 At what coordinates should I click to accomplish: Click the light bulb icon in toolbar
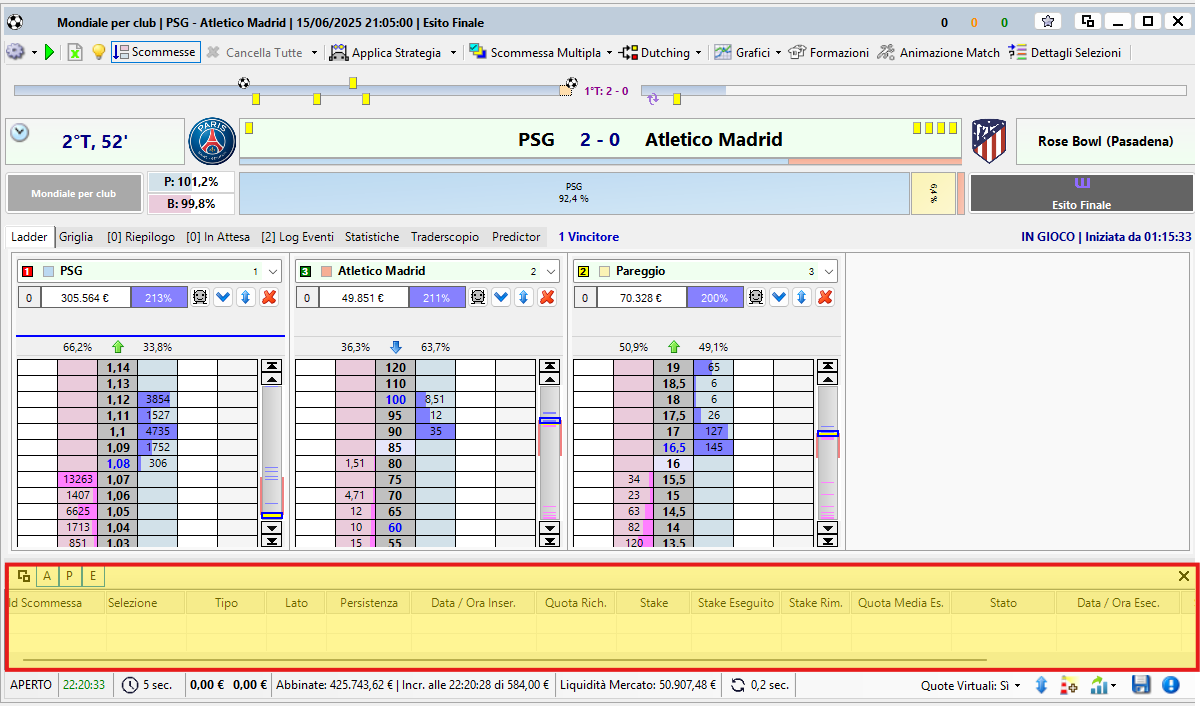pos(98,52)
